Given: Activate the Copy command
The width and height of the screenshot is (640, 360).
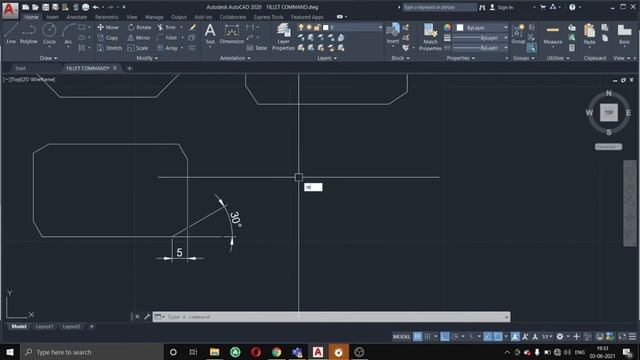Looking at the screenshot, I should [x=108, y=38].
